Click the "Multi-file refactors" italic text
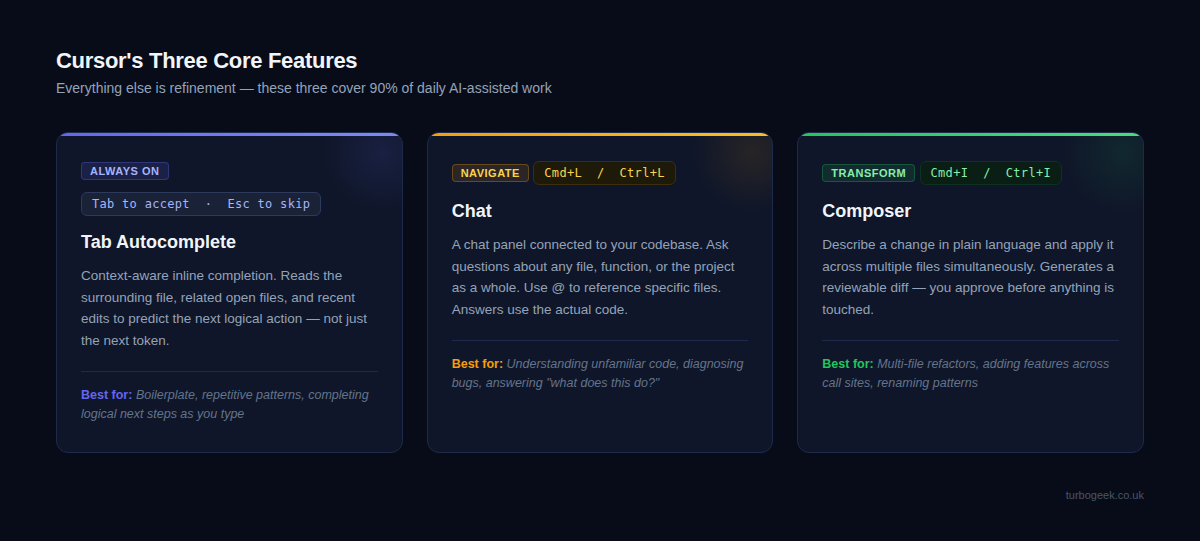 [940, 364]
